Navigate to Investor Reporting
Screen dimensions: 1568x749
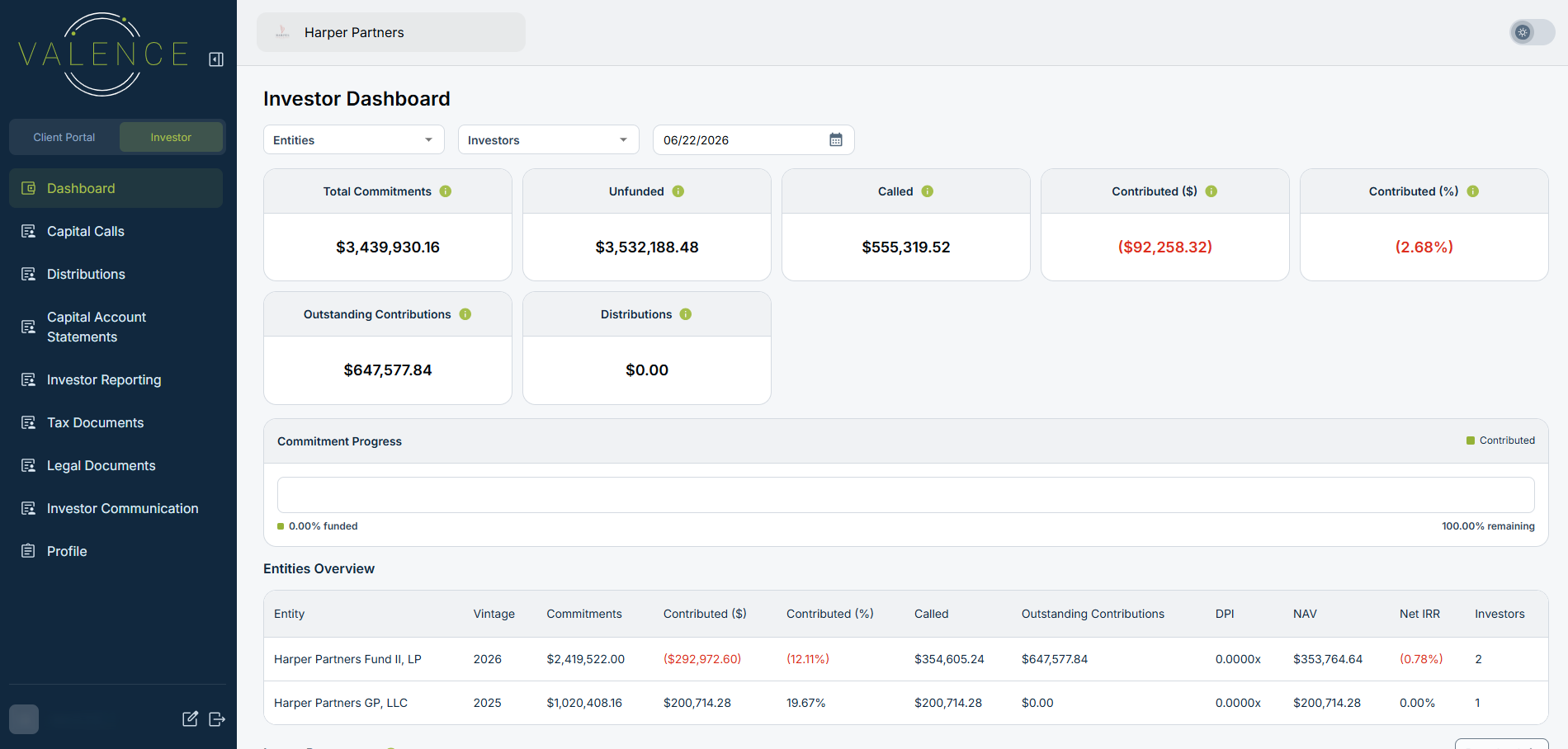(116, 379)
